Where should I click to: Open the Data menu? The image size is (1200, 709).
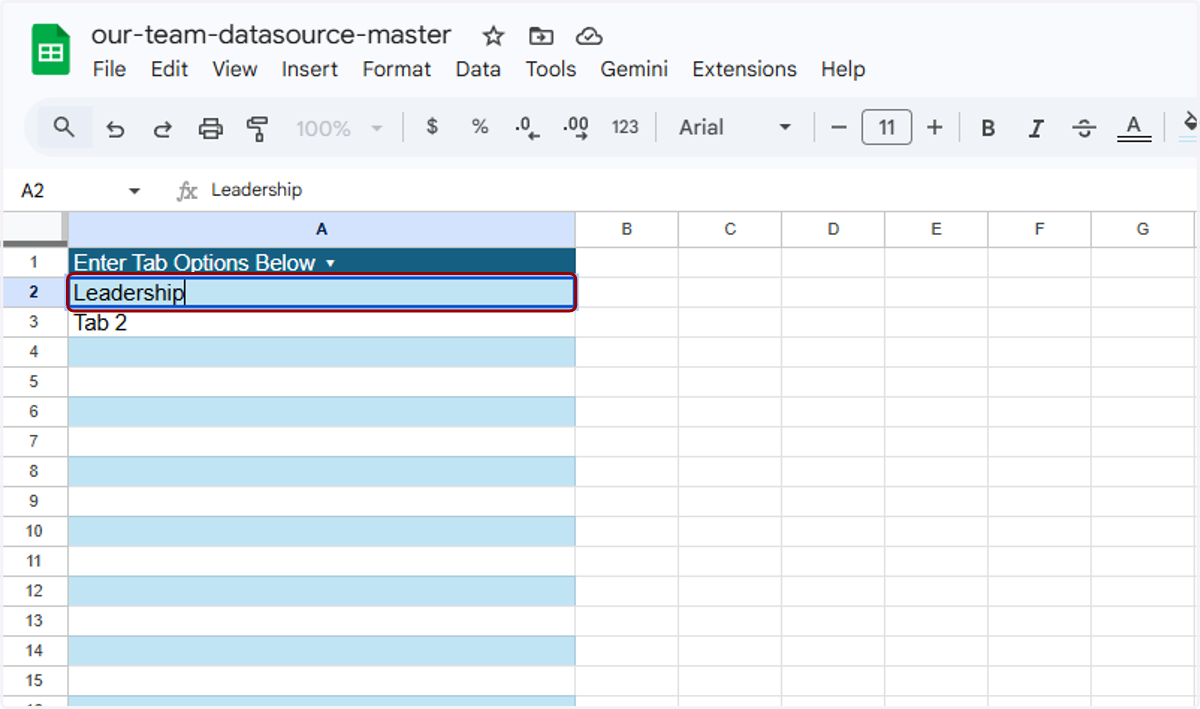pos(478,69)
